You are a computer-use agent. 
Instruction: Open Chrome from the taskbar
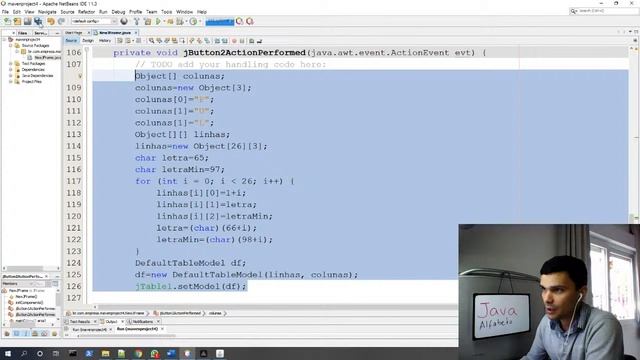[x=138, y=353]
